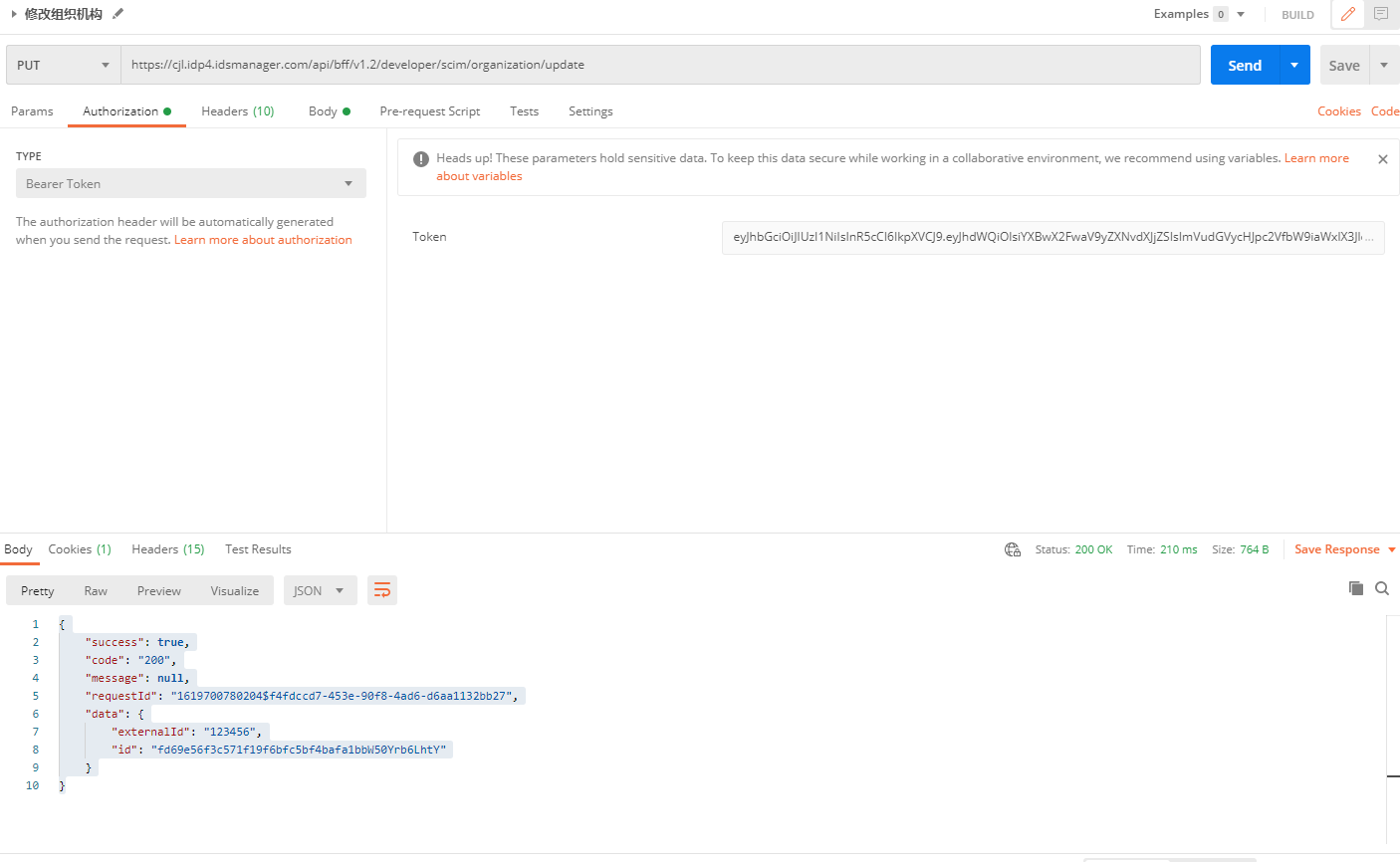
Task: Click the network globe icon near Status
Action: pyautogui.click(x=1013, y=549)
